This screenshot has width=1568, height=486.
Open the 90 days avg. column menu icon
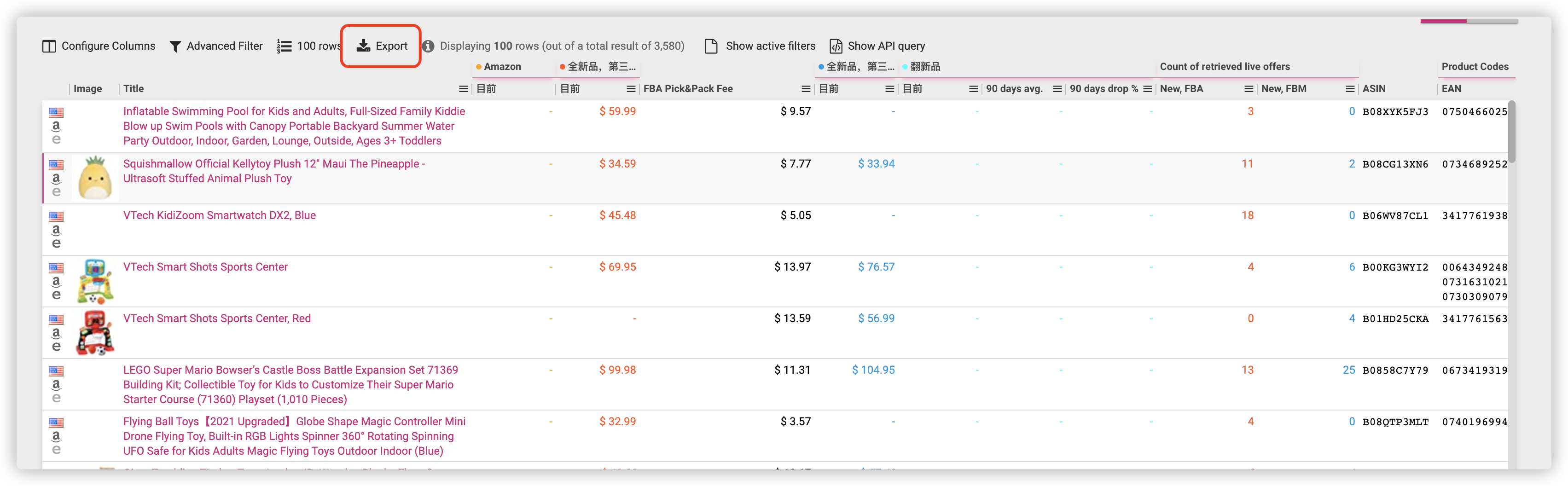[1057, 89]
